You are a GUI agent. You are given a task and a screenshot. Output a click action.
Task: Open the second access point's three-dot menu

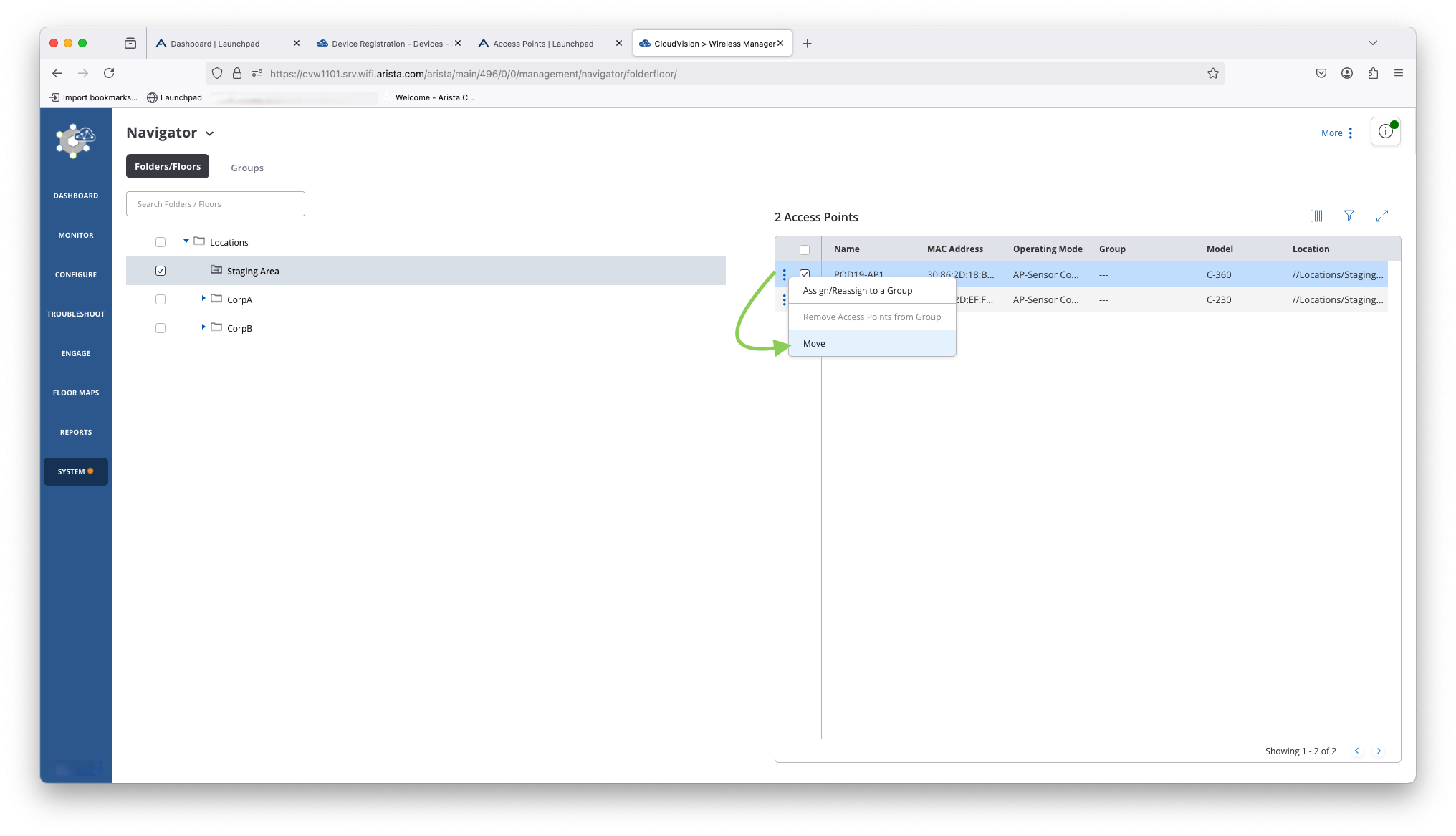click(x=784, y=300)
